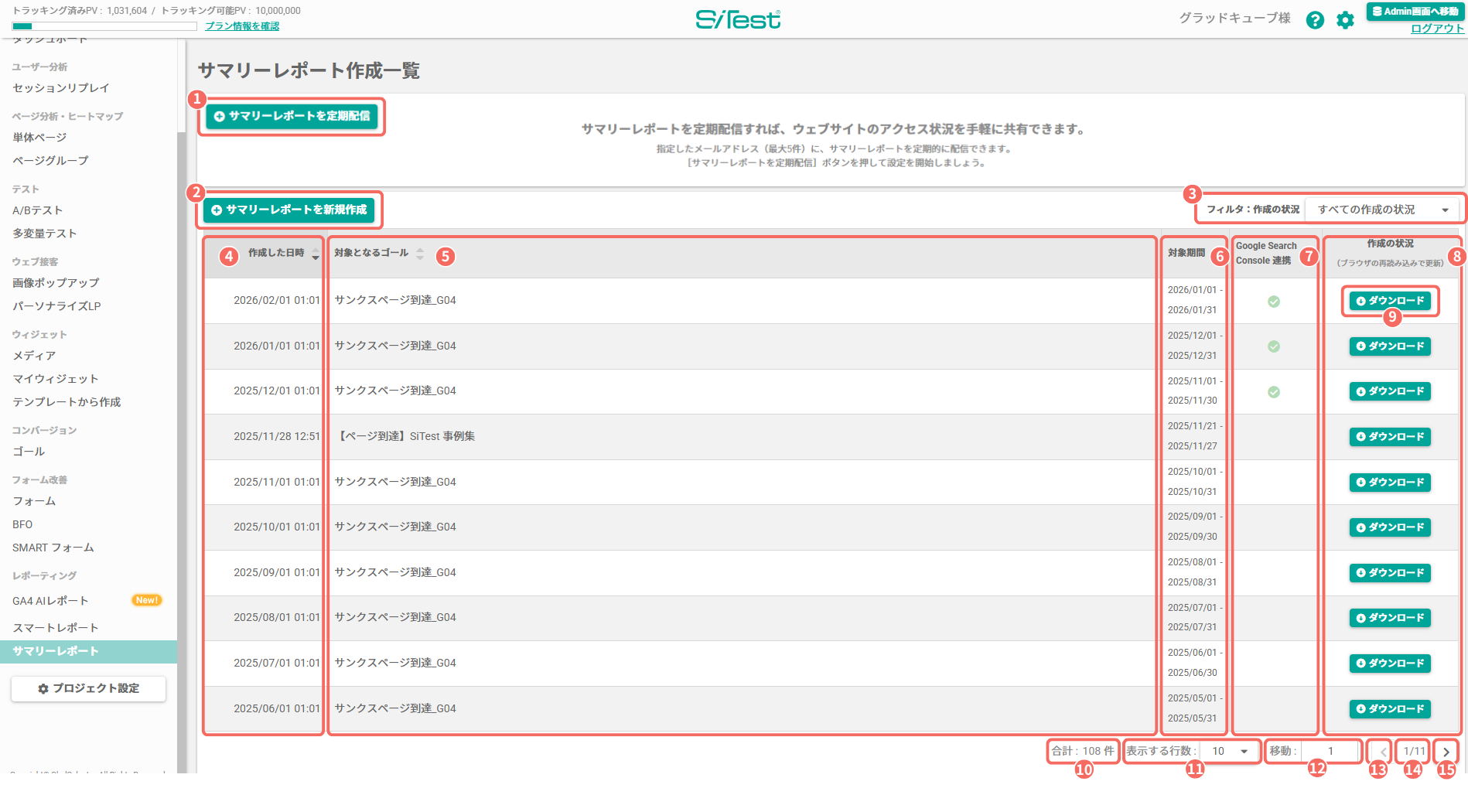Open BFO in sidebar

22,524
